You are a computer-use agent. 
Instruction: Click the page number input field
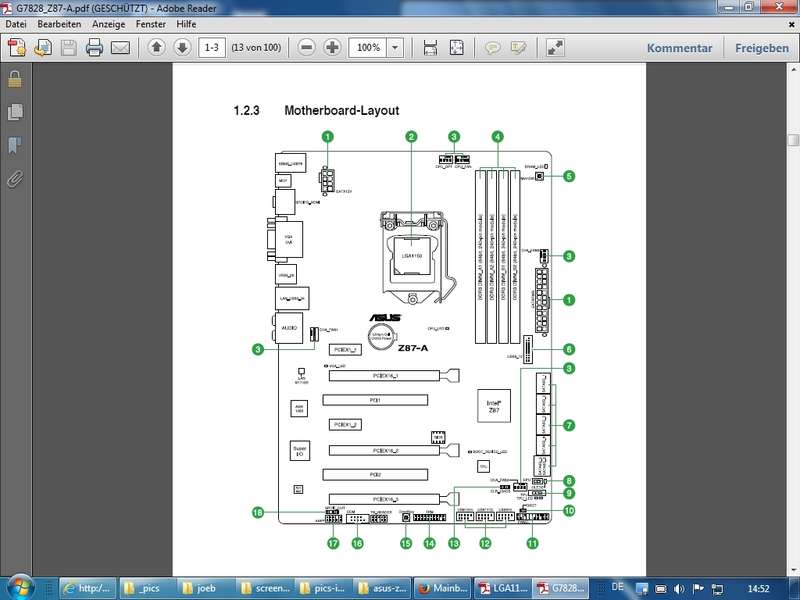click(211, 47)
